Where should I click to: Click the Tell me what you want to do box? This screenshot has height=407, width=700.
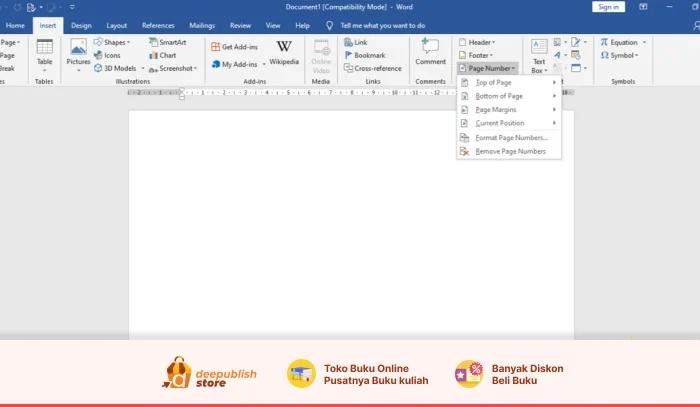click(x=383, y=25)
